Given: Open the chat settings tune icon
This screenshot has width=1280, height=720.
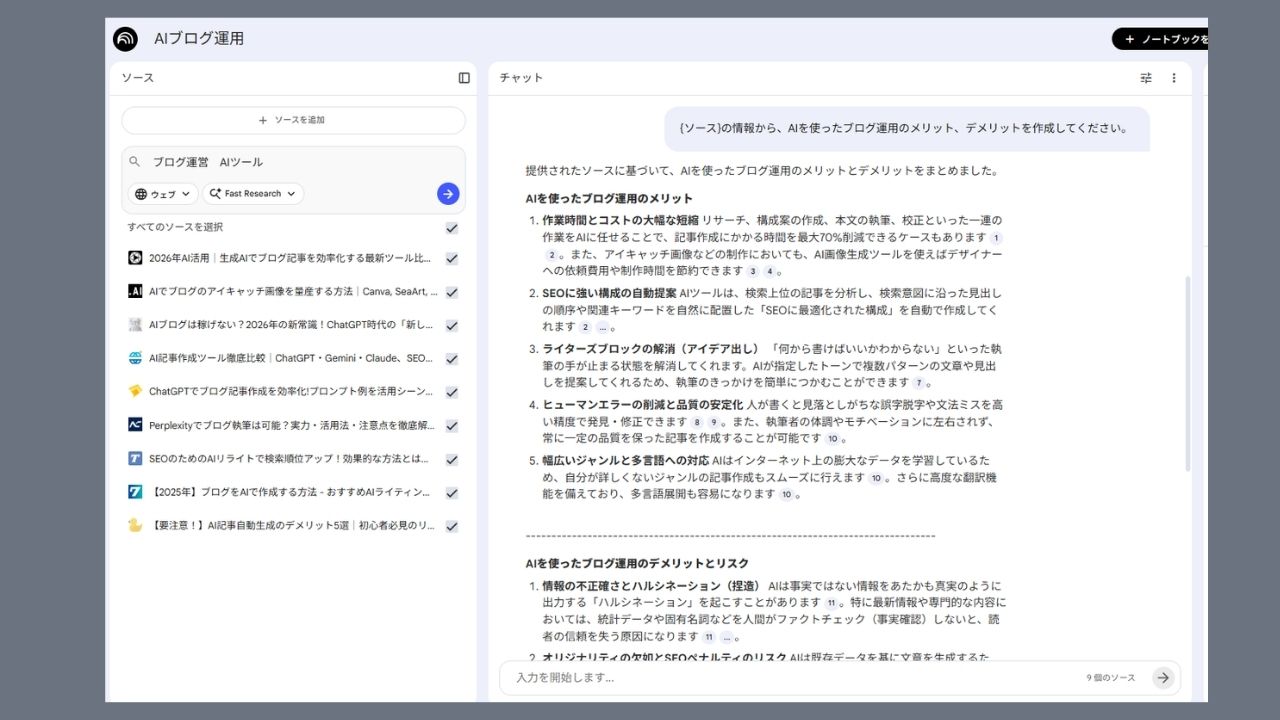Looking at the screenshot, I should (x=1146, y=77).
